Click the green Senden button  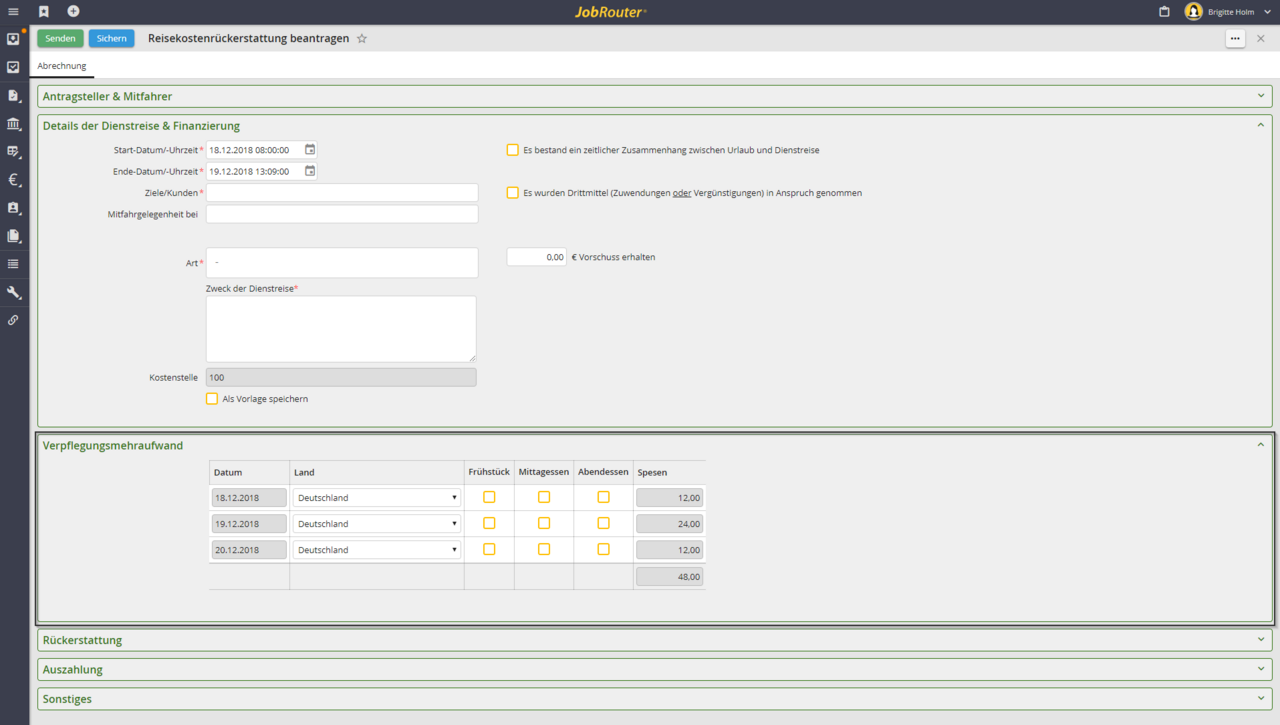(x=60, y=39)
